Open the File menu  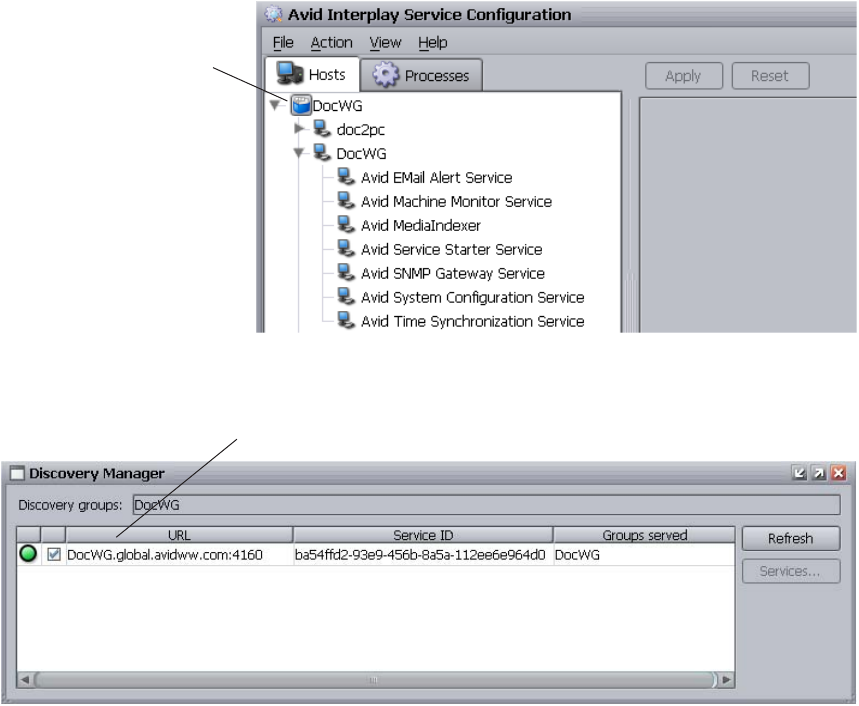click(283, 43)
